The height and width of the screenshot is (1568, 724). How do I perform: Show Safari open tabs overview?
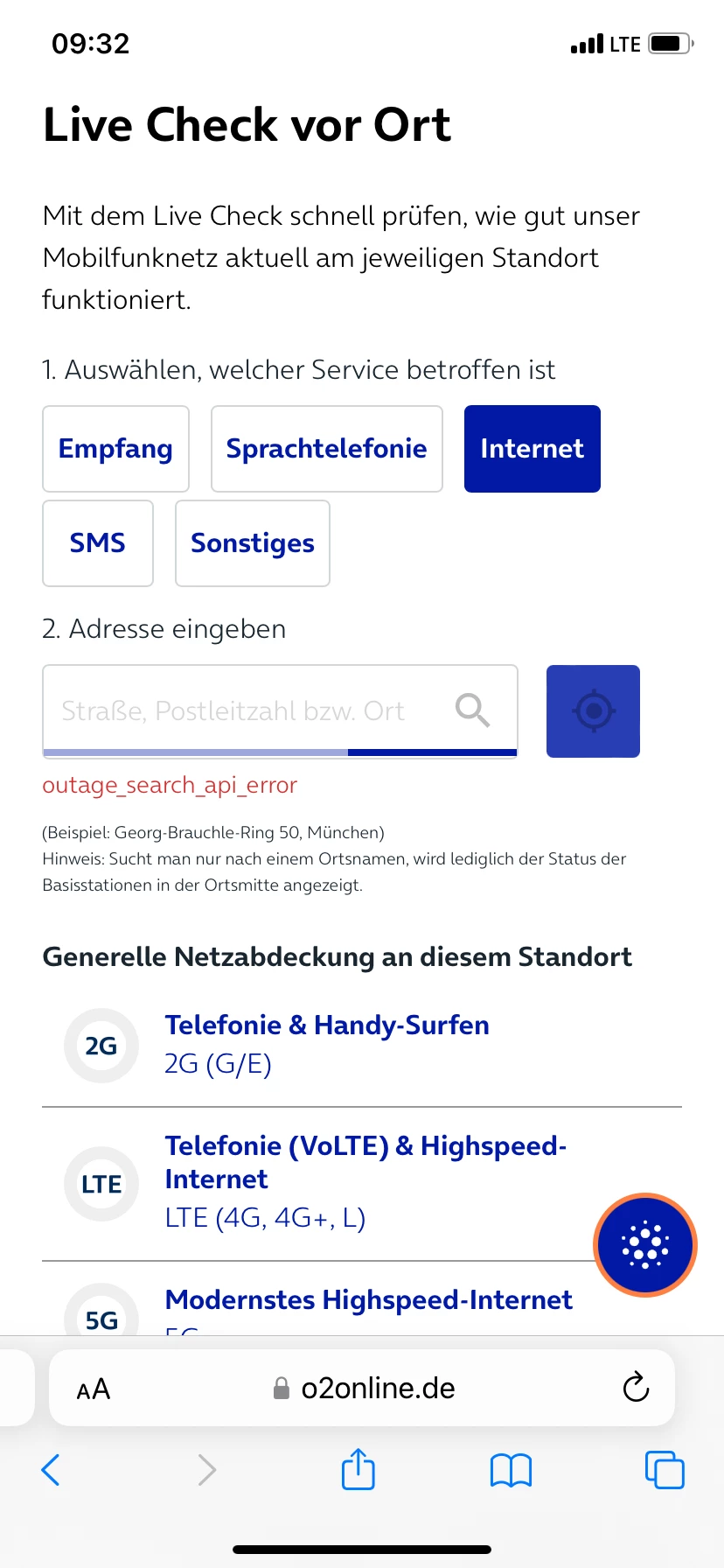pos(665,1470)
